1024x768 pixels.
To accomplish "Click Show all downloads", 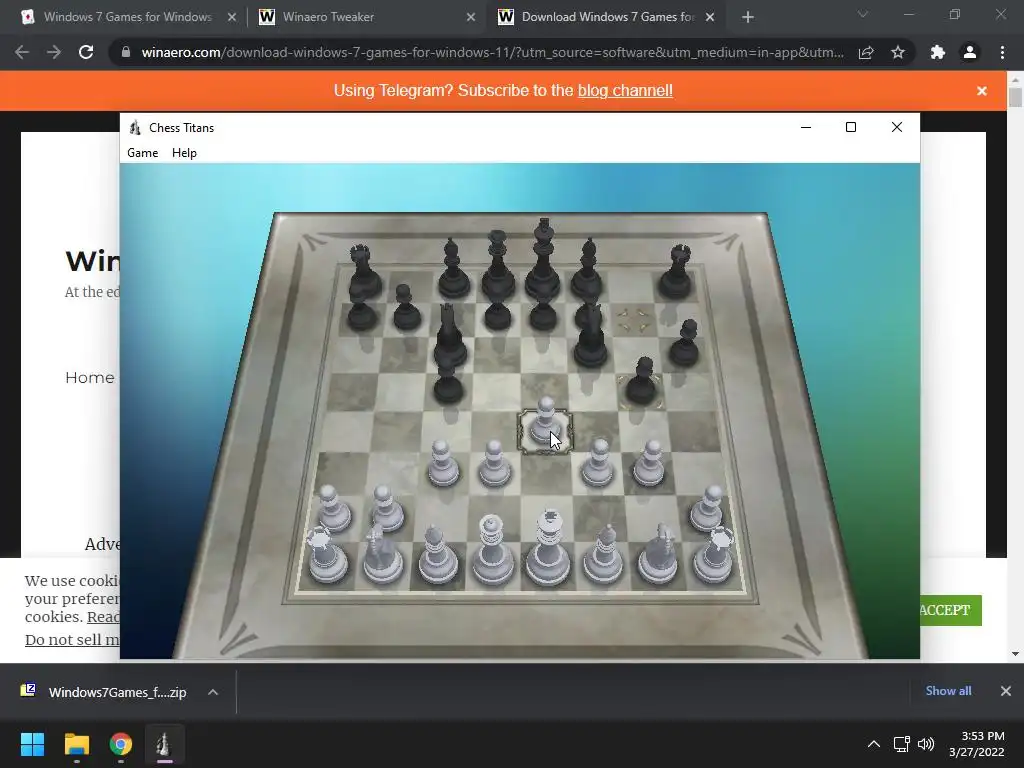I will click(x=948, y=691).
